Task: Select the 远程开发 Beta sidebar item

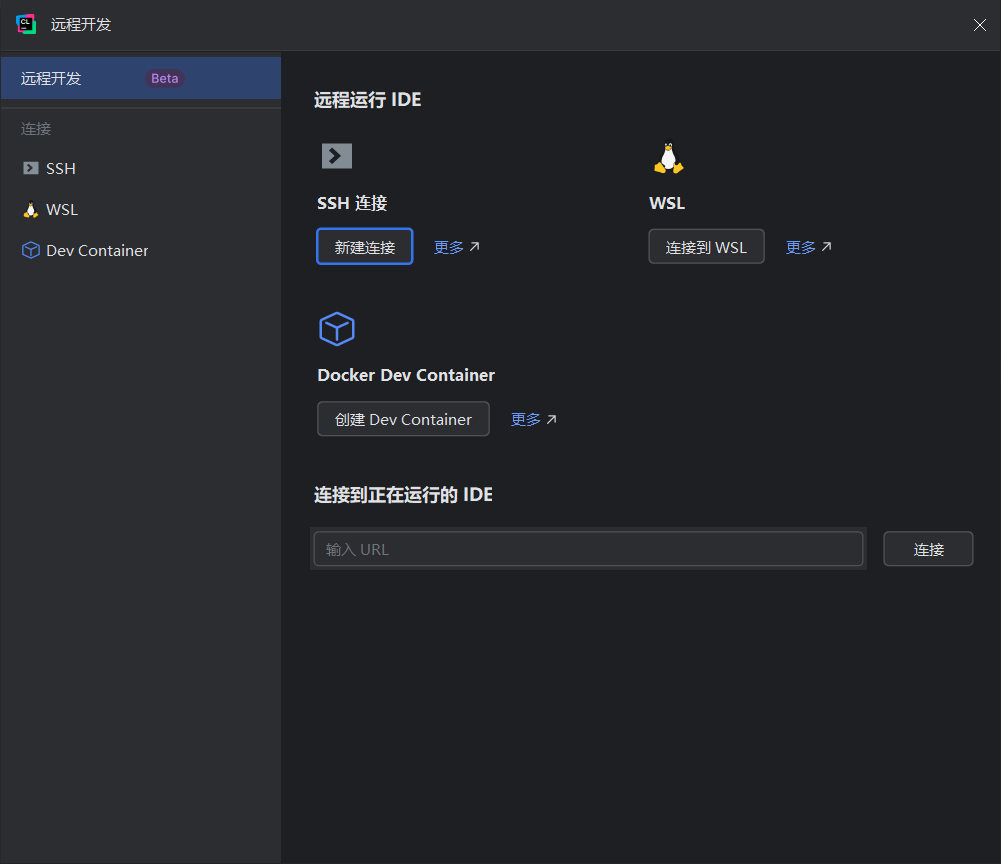Action: 141,78
